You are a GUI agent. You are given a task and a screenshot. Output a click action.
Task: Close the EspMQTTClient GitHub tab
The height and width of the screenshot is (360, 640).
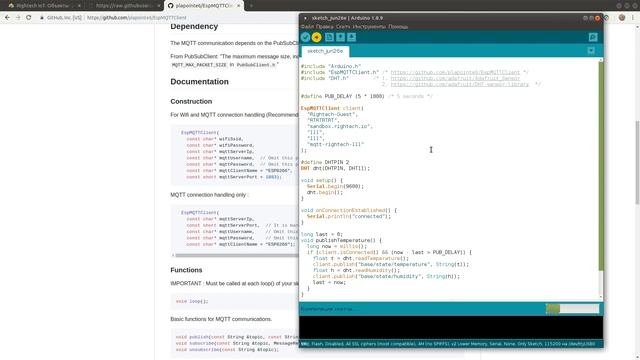238,6
